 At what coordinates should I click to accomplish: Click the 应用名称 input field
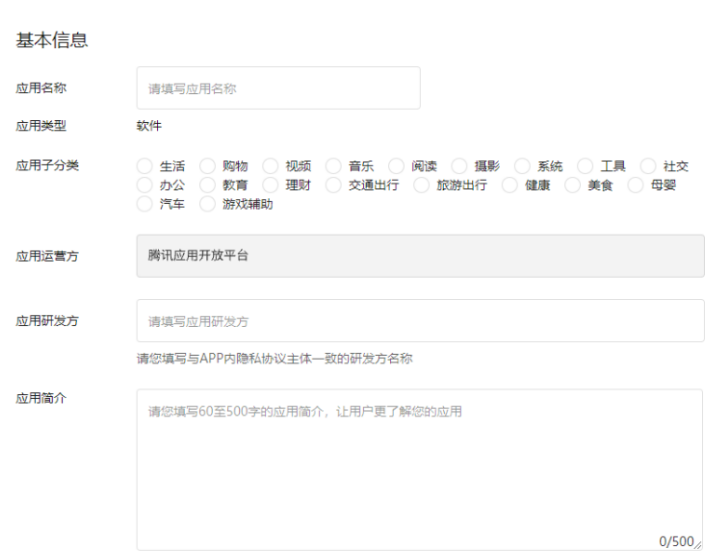278,88
